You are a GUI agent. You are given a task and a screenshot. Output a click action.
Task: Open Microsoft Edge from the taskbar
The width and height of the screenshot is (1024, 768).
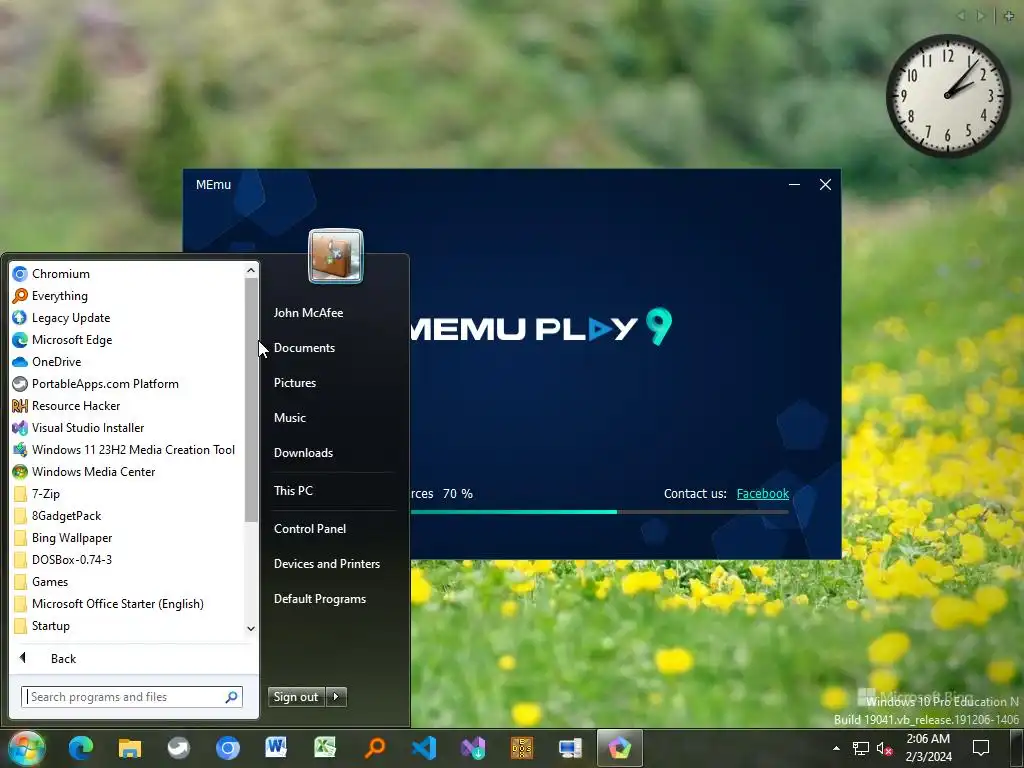tap(81, 748)
